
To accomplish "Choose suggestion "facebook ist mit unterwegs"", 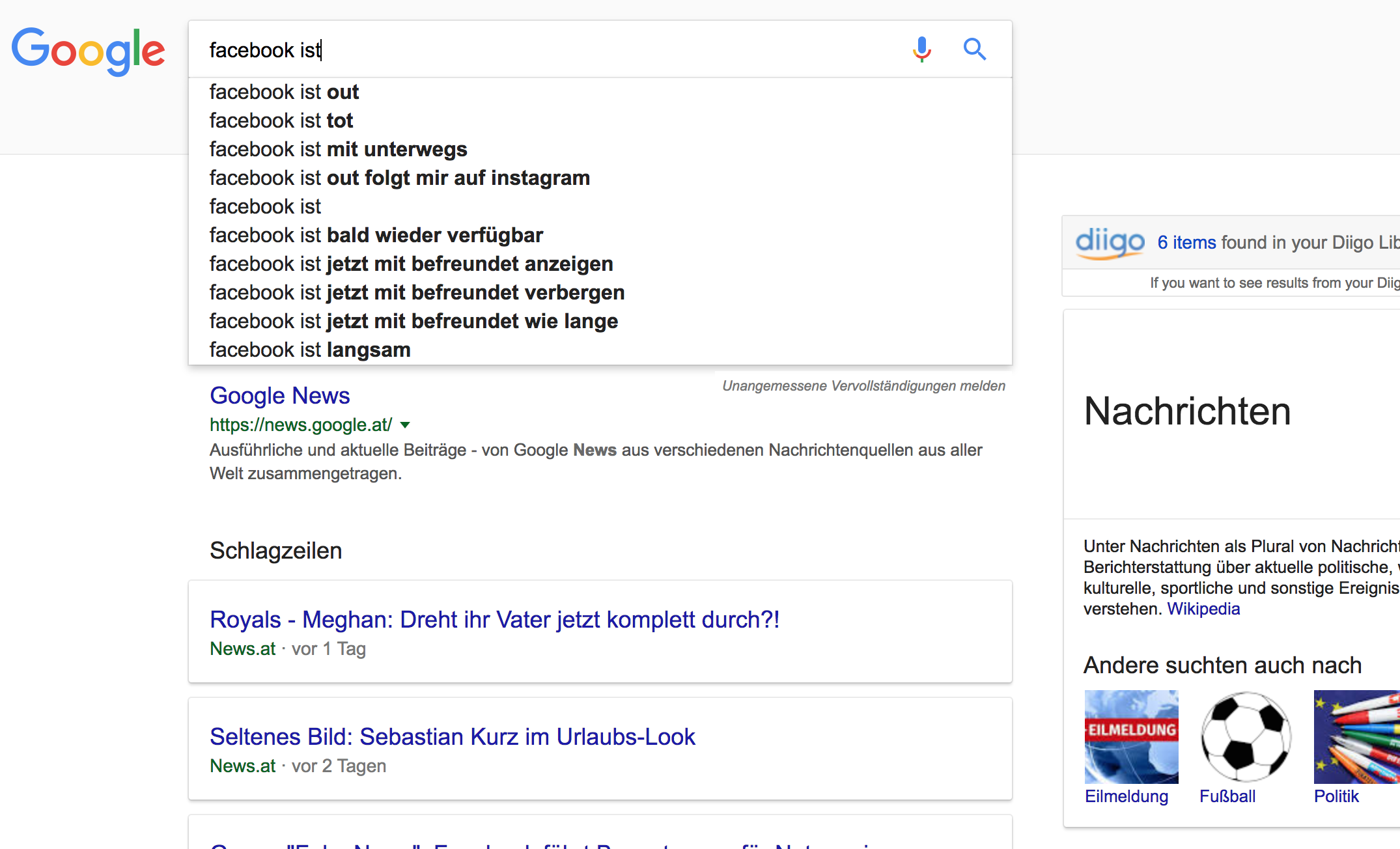I will click(338, 149).
